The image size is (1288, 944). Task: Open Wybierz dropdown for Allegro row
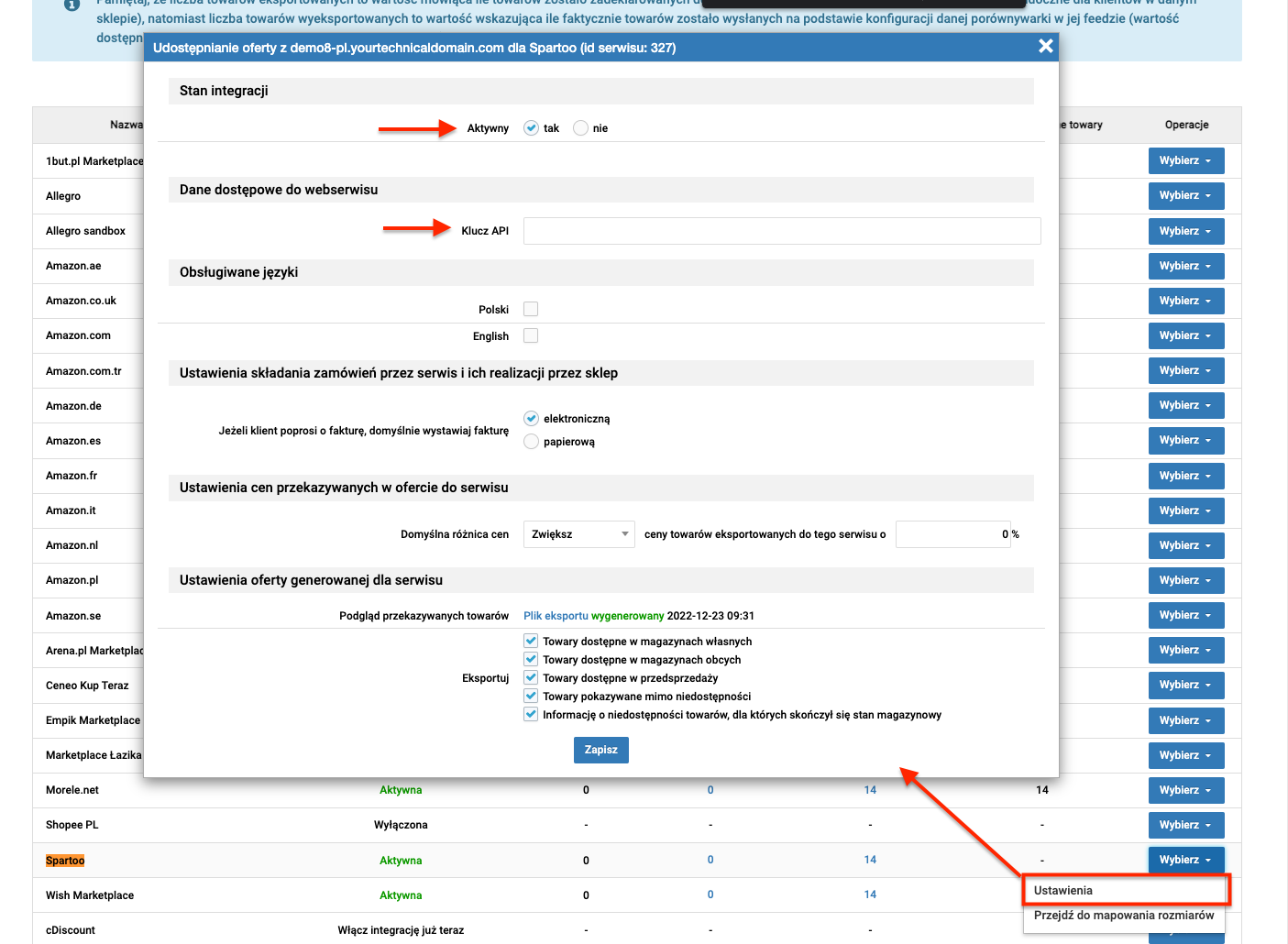[x=1186, y=195]
